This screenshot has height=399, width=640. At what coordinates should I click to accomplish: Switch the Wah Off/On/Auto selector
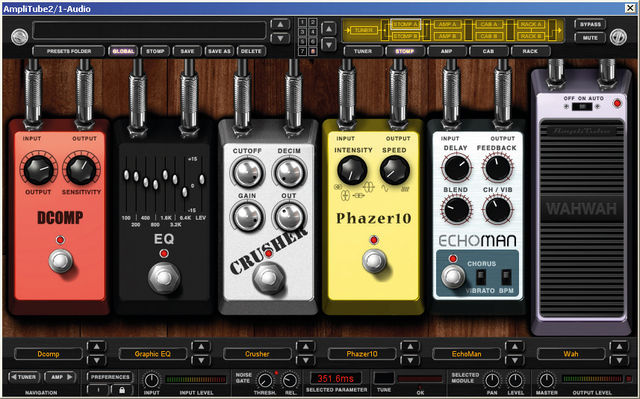coord(582,106)
